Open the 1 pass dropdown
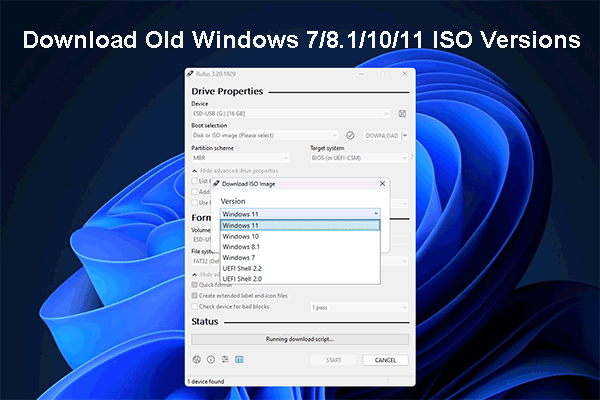The height and width of the screenshot is (400, 600). [359, 307]
